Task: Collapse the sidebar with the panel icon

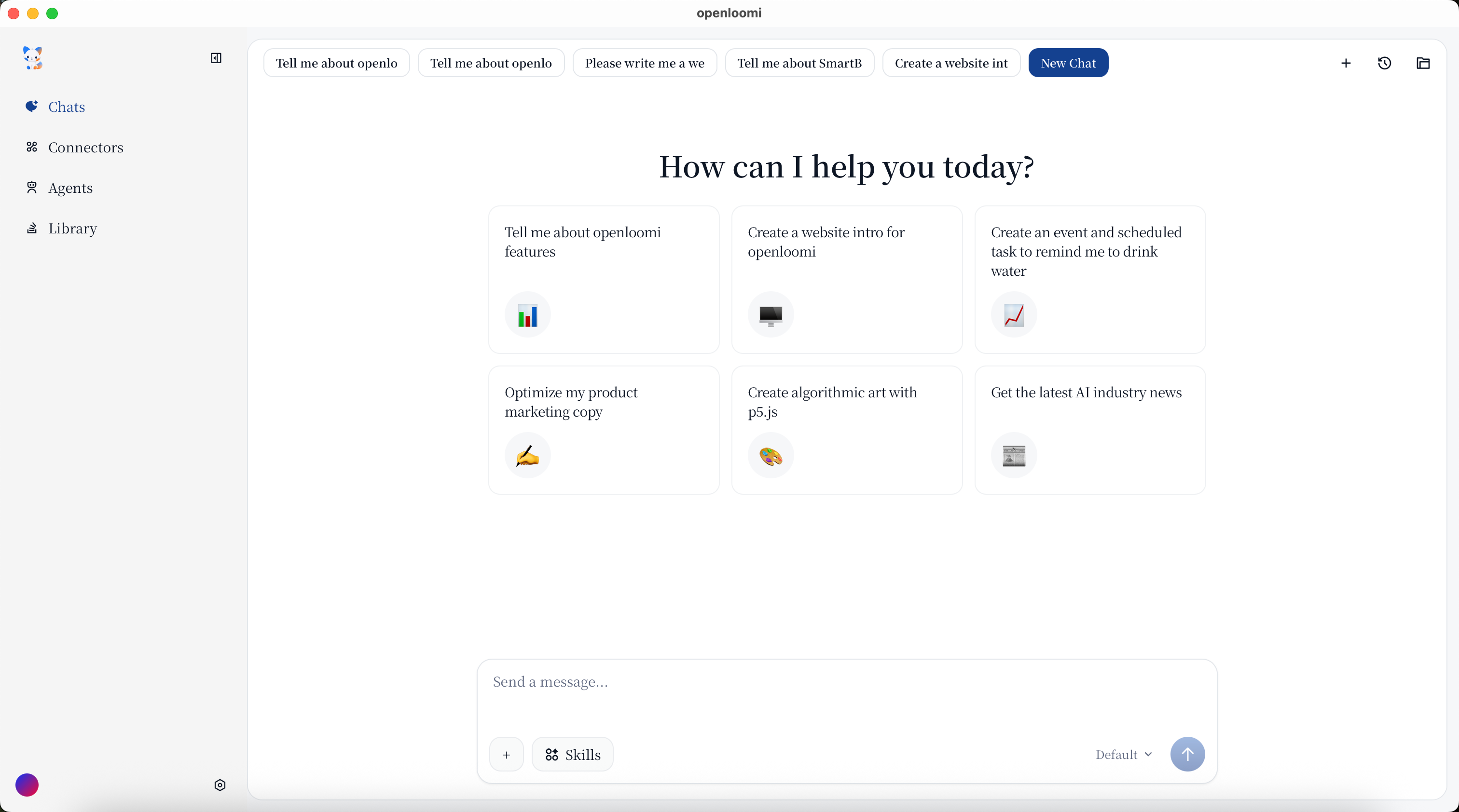Action: point(216,58)
